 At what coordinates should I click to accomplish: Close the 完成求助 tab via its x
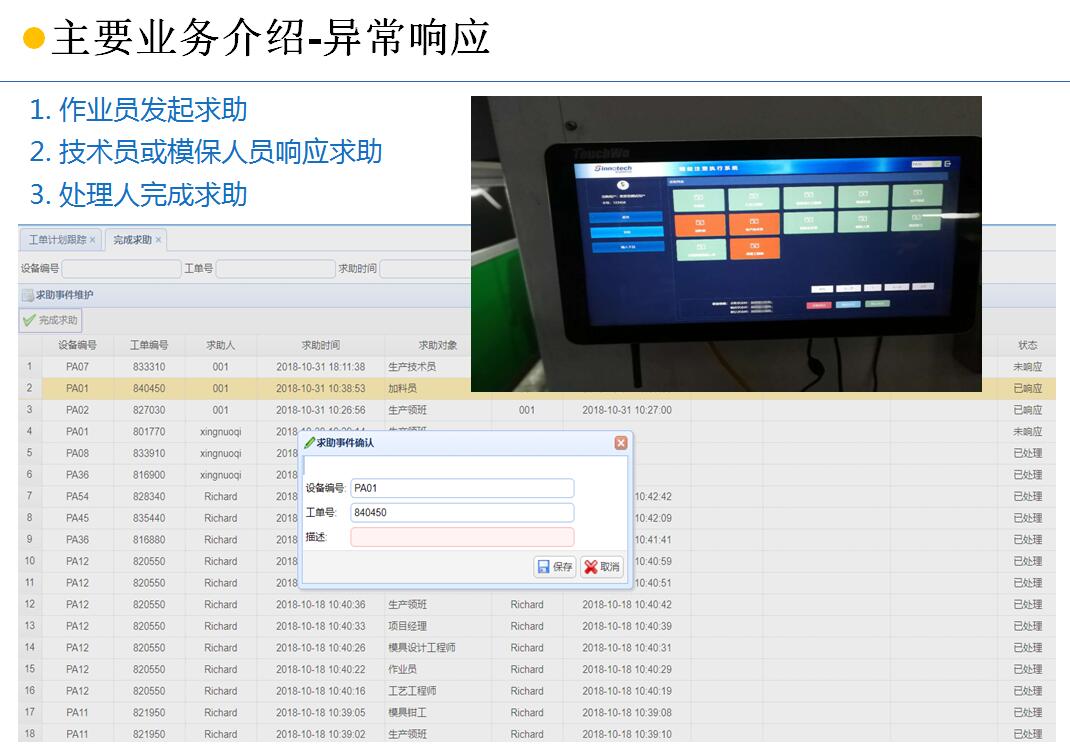coord(158,240)
